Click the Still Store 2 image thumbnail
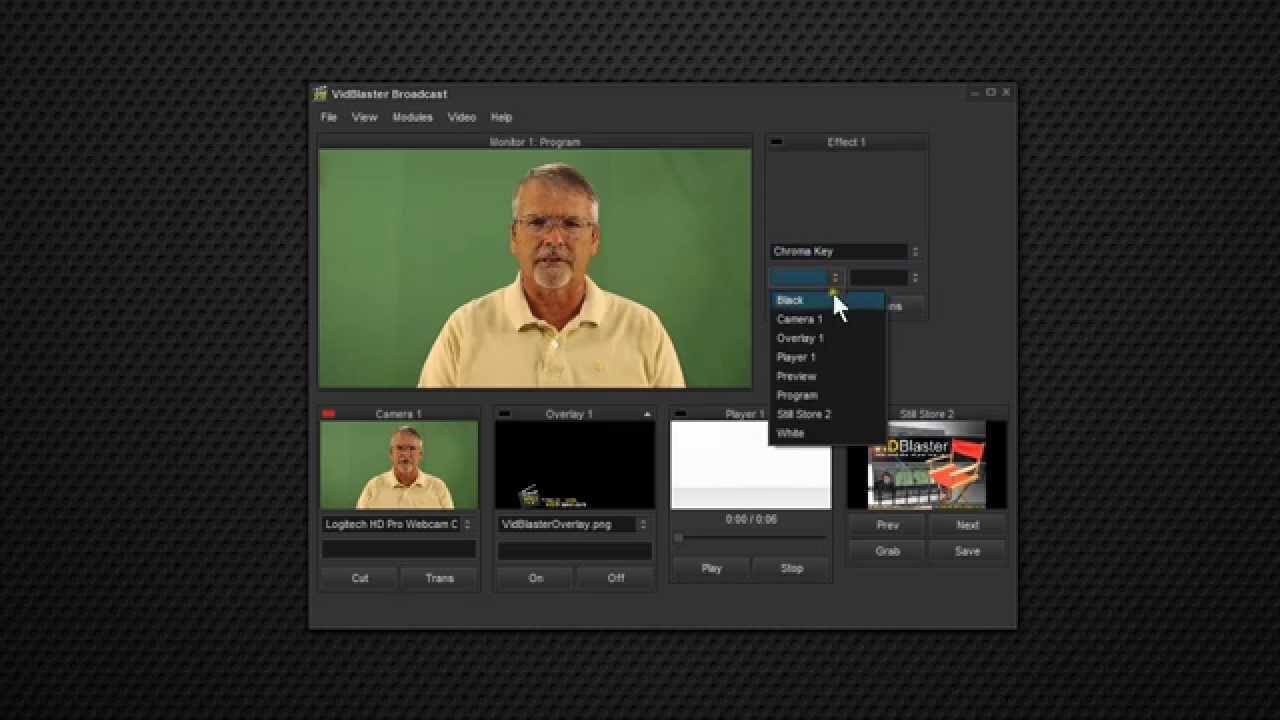1280x720 pixels. pyautogui.click(x=927, y=465)
